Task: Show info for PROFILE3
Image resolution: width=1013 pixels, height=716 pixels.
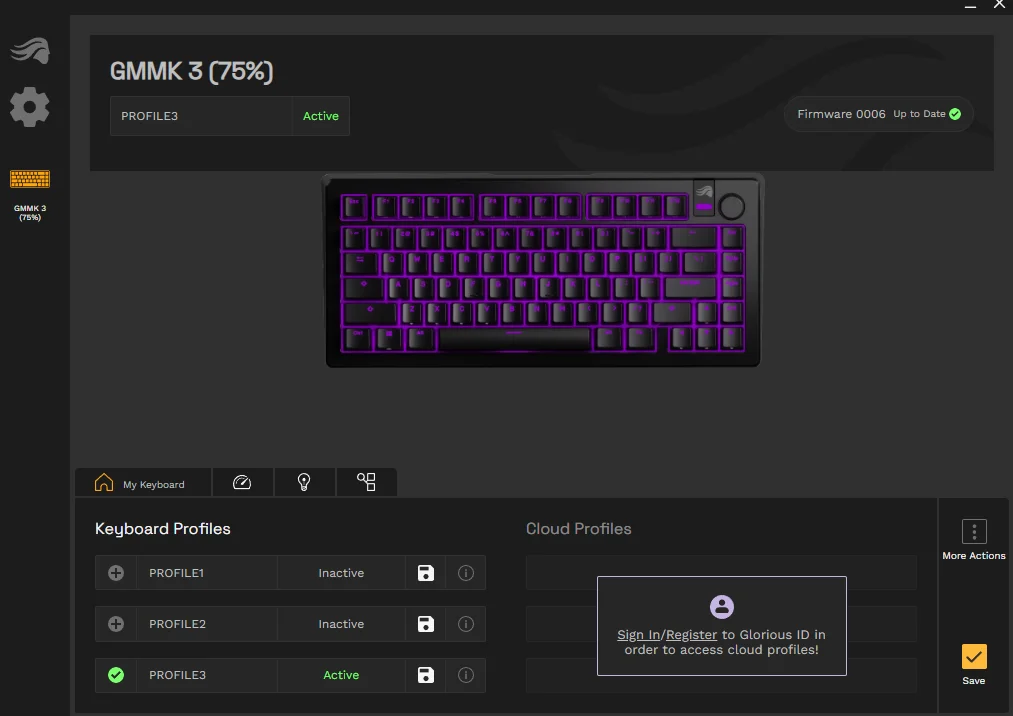Action: [466, 675]
